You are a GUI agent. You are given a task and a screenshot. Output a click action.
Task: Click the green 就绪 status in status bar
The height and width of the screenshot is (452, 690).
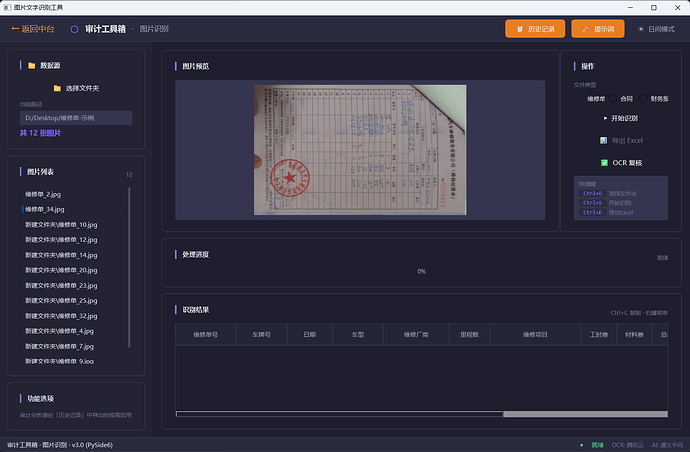coord(597,445)
